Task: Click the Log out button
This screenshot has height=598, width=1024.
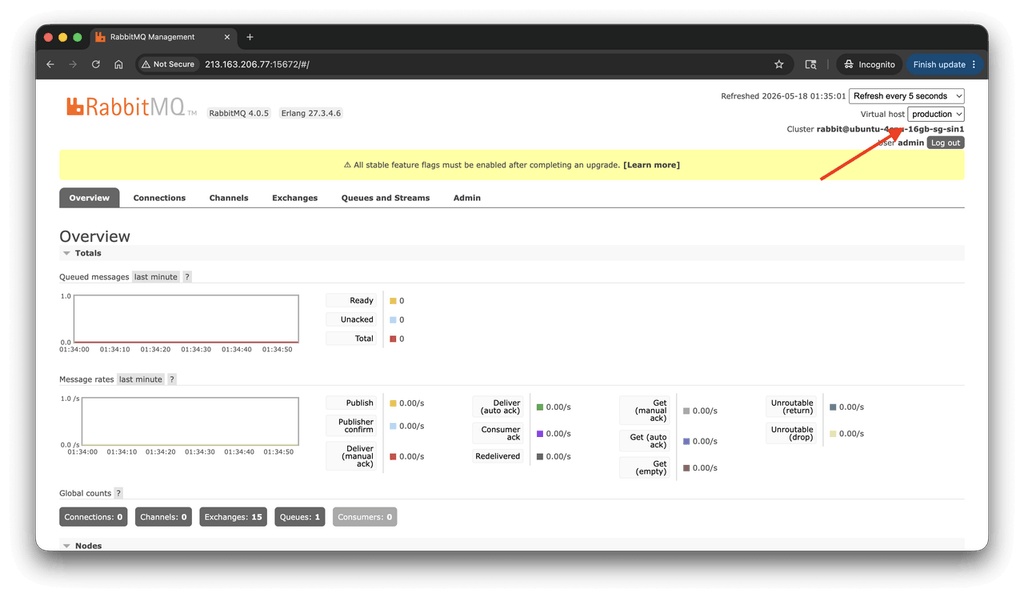Action: 945,143
